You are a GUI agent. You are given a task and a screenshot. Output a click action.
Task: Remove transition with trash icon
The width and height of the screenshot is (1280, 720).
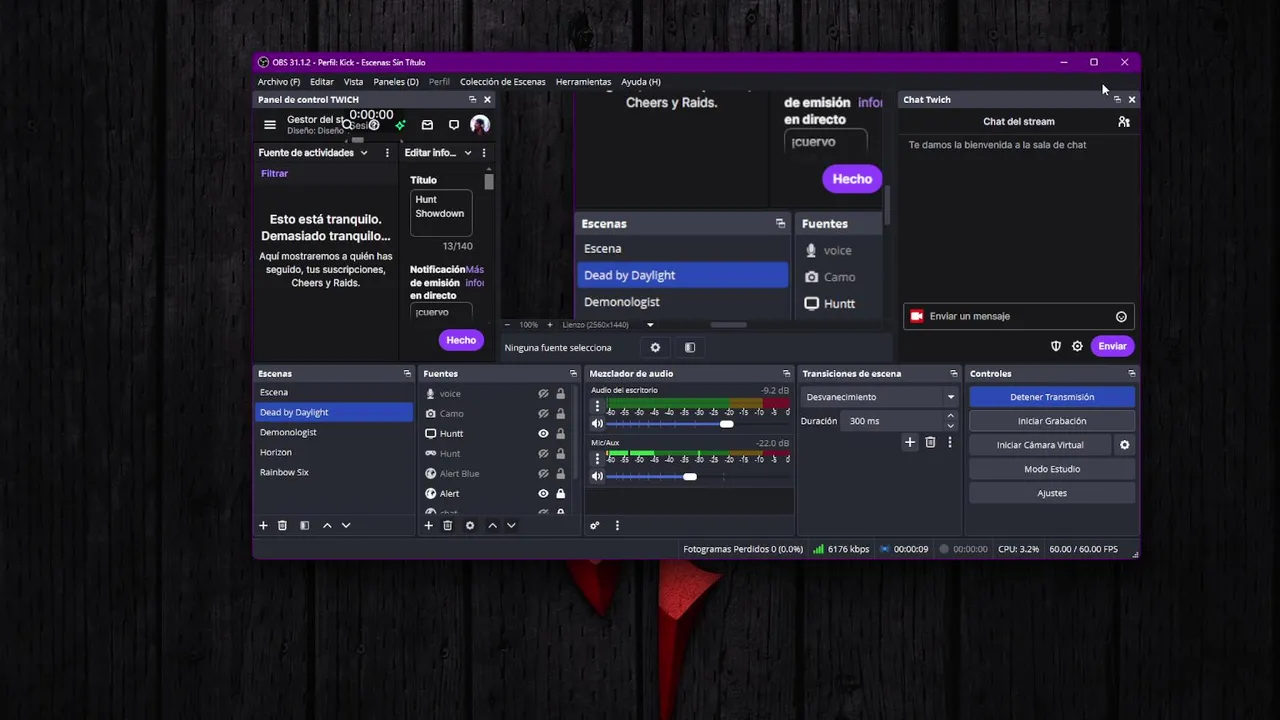click(930, 442)
